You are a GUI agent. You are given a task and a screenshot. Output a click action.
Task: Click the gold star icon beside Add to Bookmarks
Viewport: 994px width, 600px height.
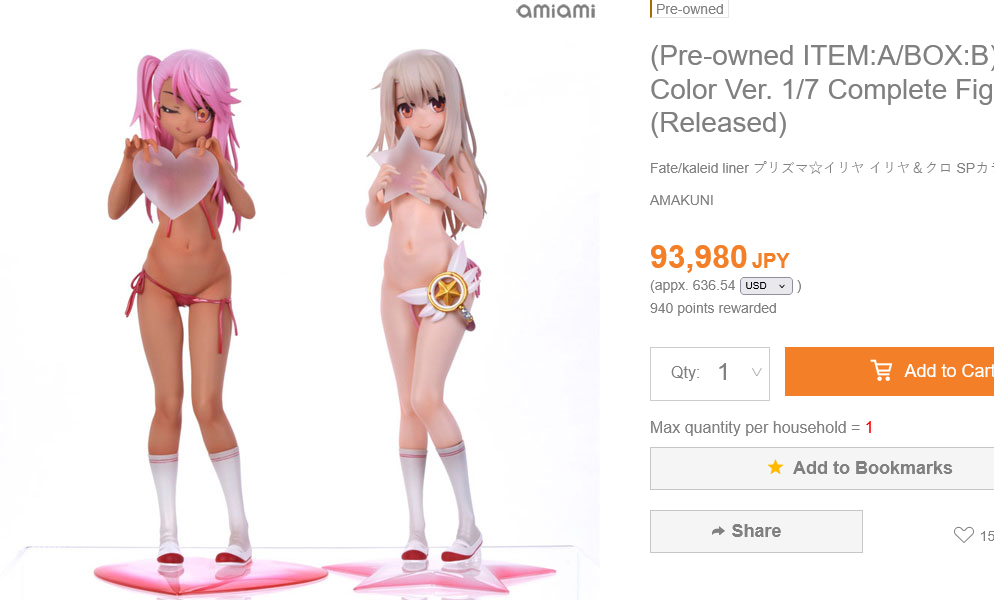pos(775,467)
